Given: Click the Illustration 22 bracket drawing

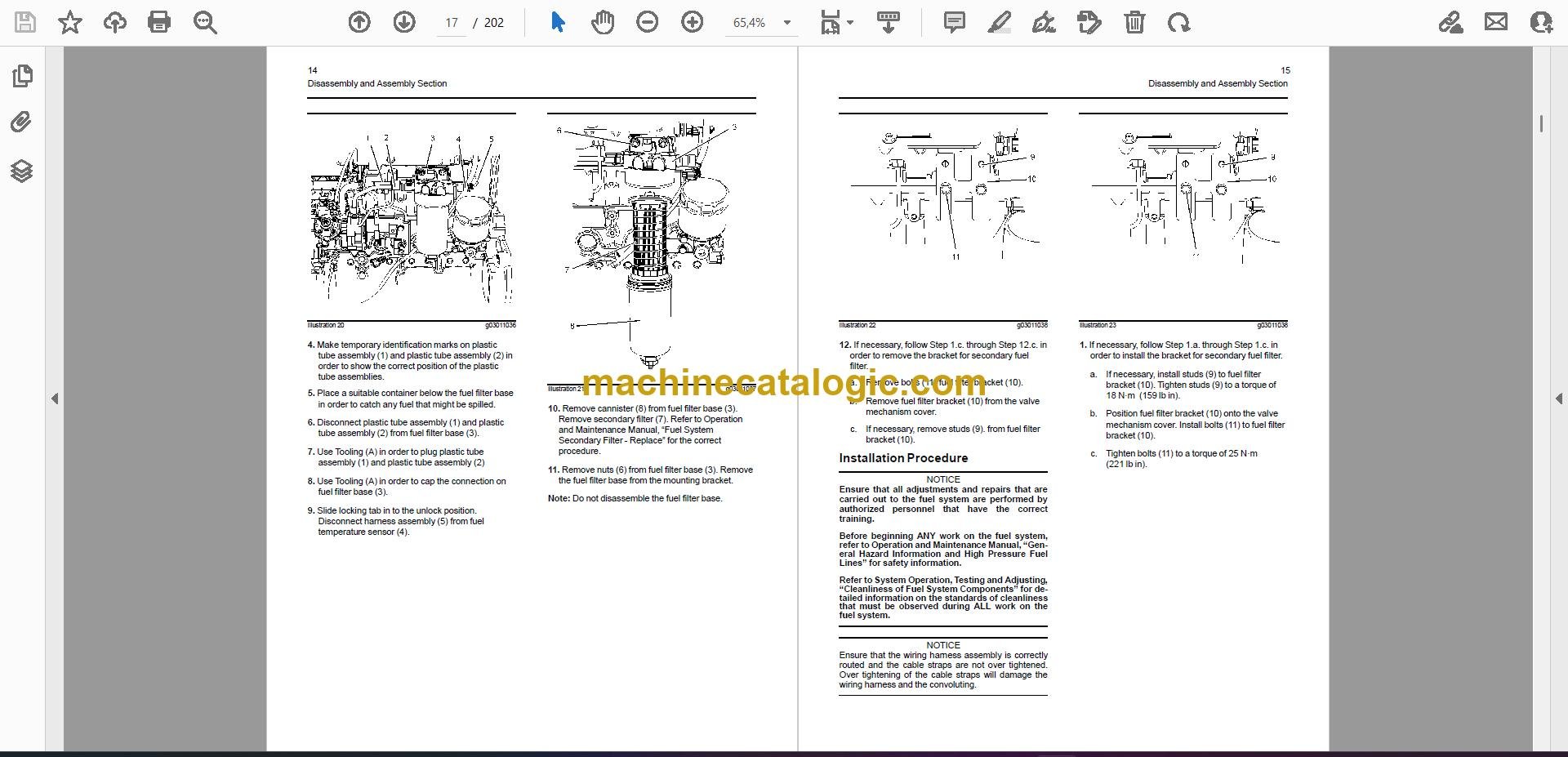Looking at the screenshot, I should 943,196.
